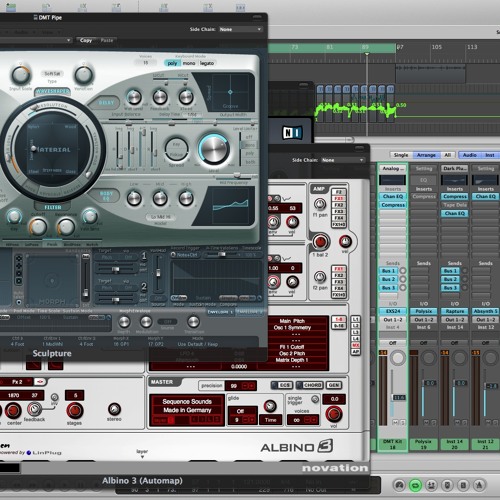Click the Material pad in Sculpture
The width and height of the screenshot is (500, 500).
(53, 149)
